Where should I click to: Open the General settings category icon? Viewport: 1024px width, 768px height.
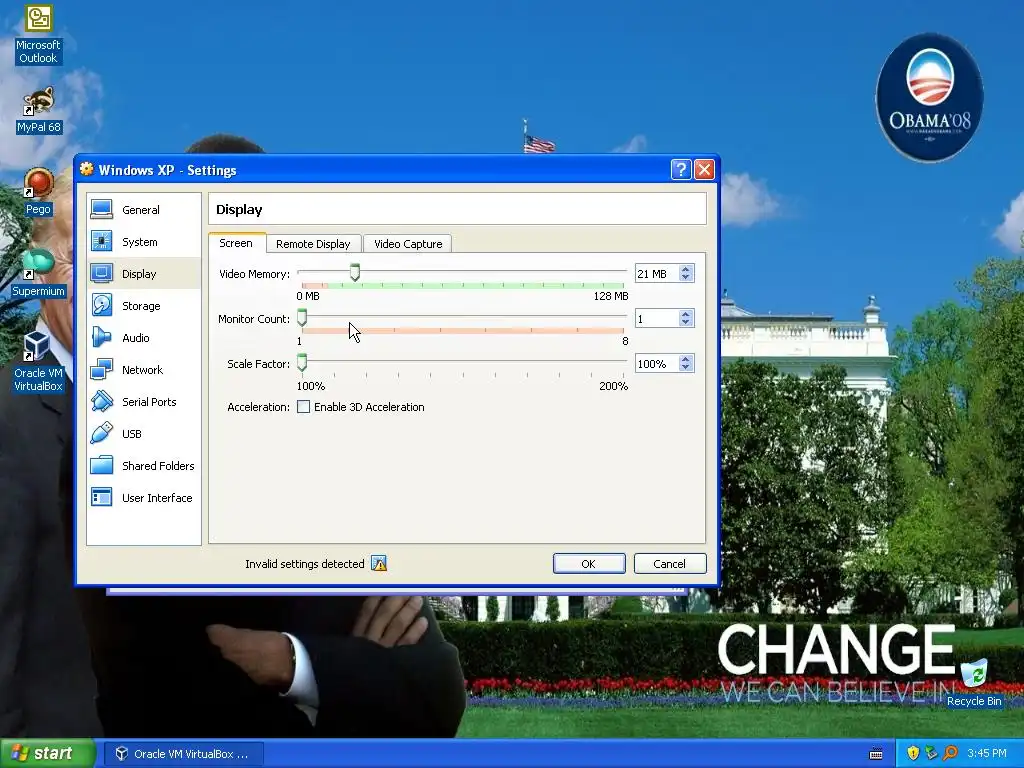tap(102, 210)
